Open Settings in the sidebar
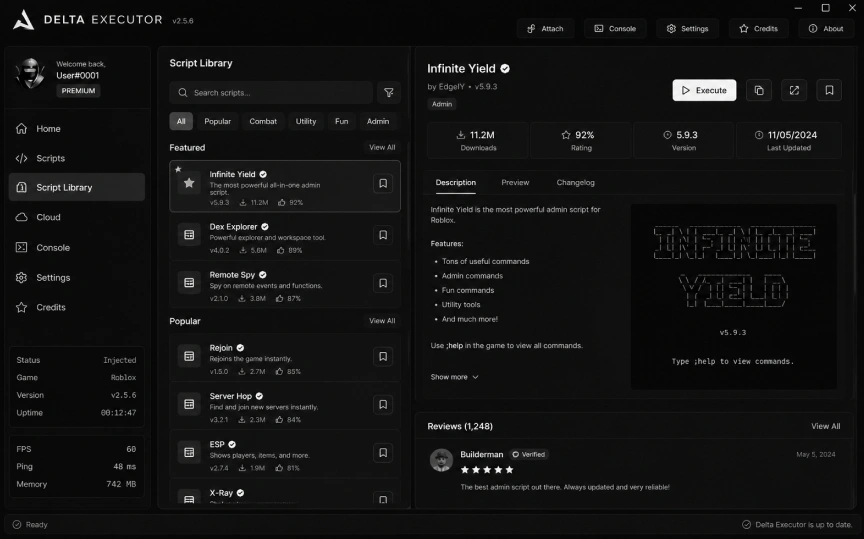Image resolution: width=864 pixels, height=539 pixels. pyautogui.click(x=77, y=277)
